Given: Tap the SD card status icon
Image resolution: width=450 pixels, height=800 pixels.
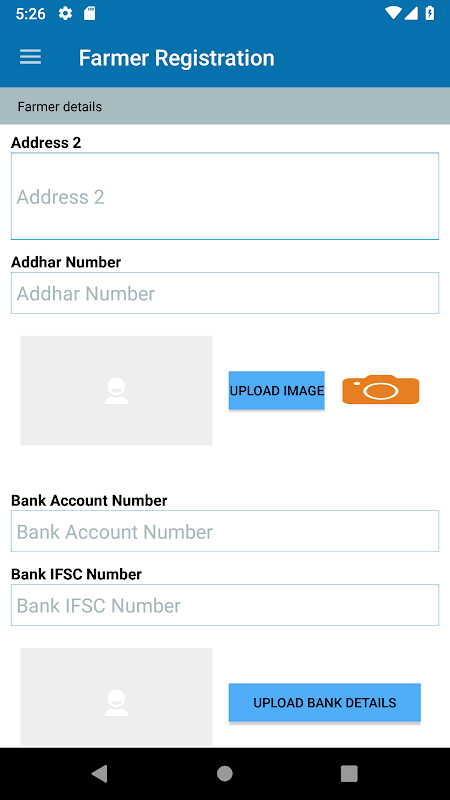Looking at the screenshot, I should click(x=89, y=14).
